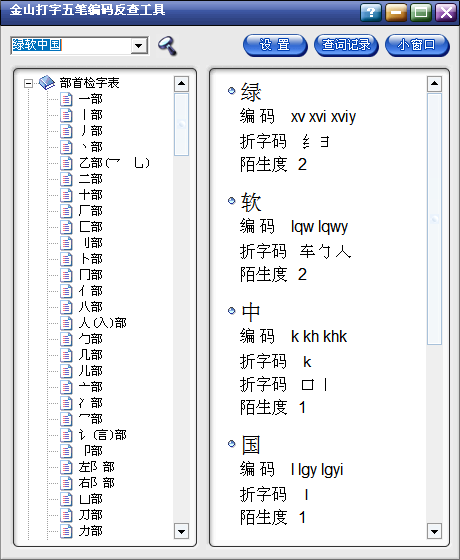Maximize the window with the green button
The width and height of the screenshot is (460, 560).
(x=421, y=12)
